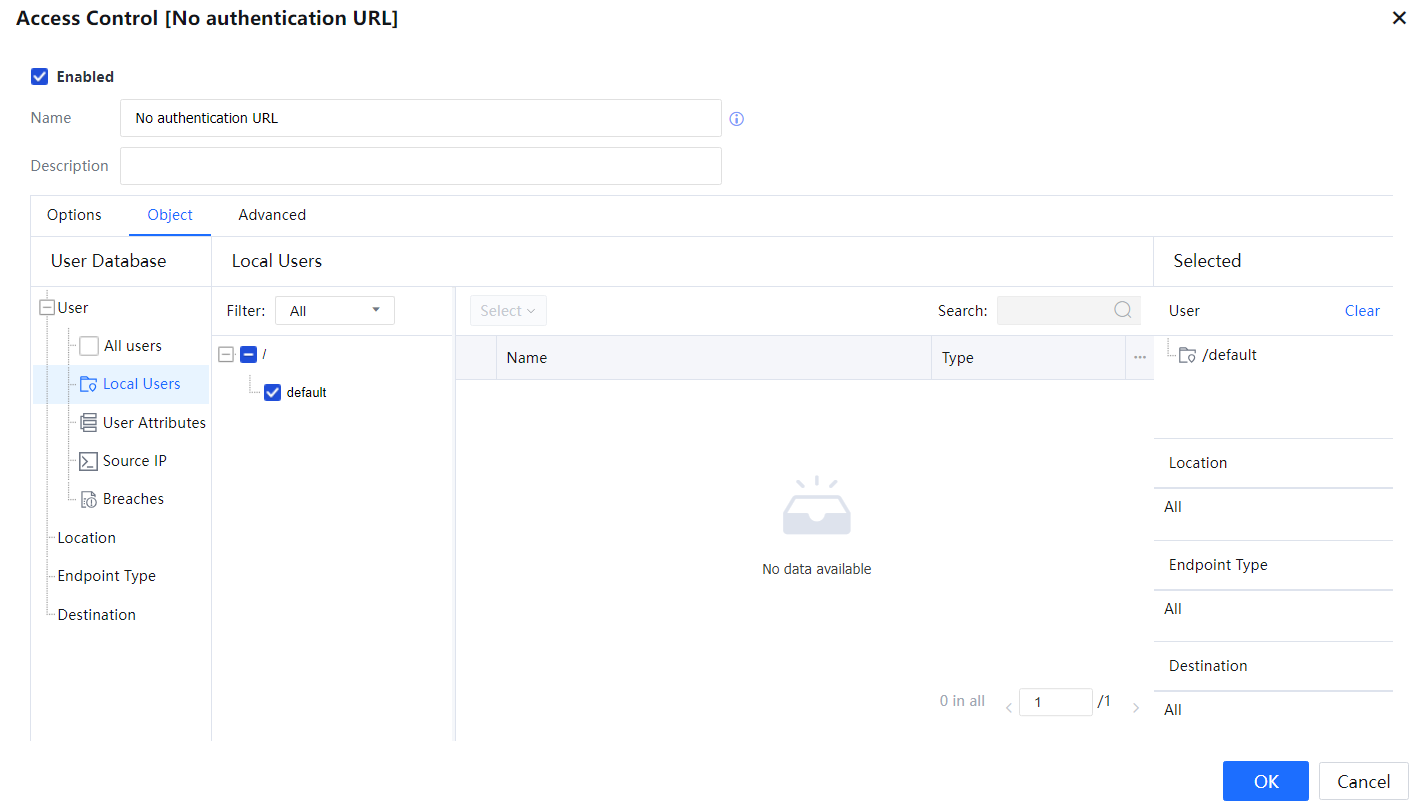Viewport: 1412px width, 806px height.
Task: Click the three-dots column options icon
Action: click(x=1139, y=357)
